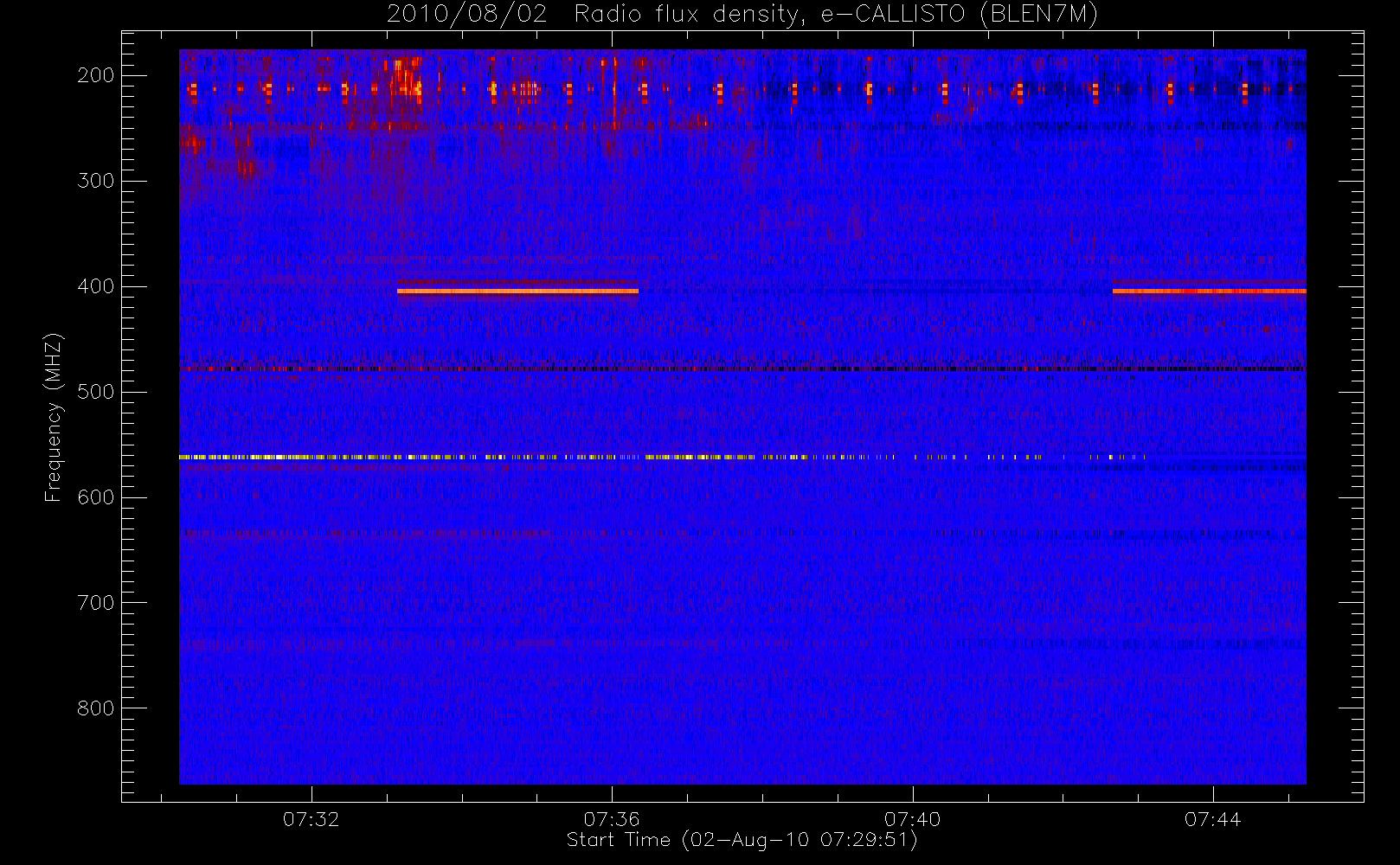The height and width of the screenshot is (865, 1400).
Task: Click the 07:36 time tick label
Action: click(612, 819)
